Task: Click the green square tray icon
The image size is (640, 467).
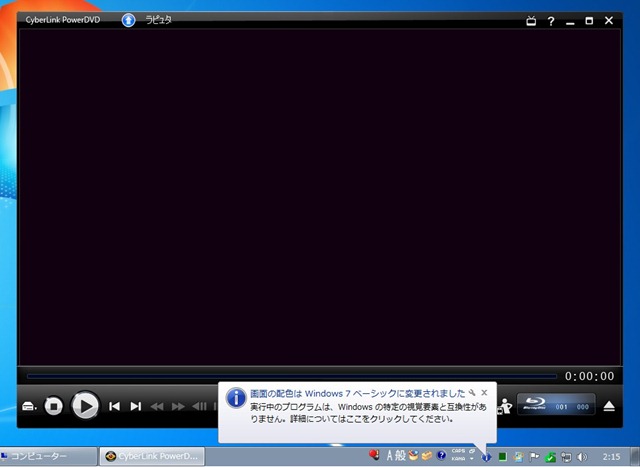Action: pos(502,457)
